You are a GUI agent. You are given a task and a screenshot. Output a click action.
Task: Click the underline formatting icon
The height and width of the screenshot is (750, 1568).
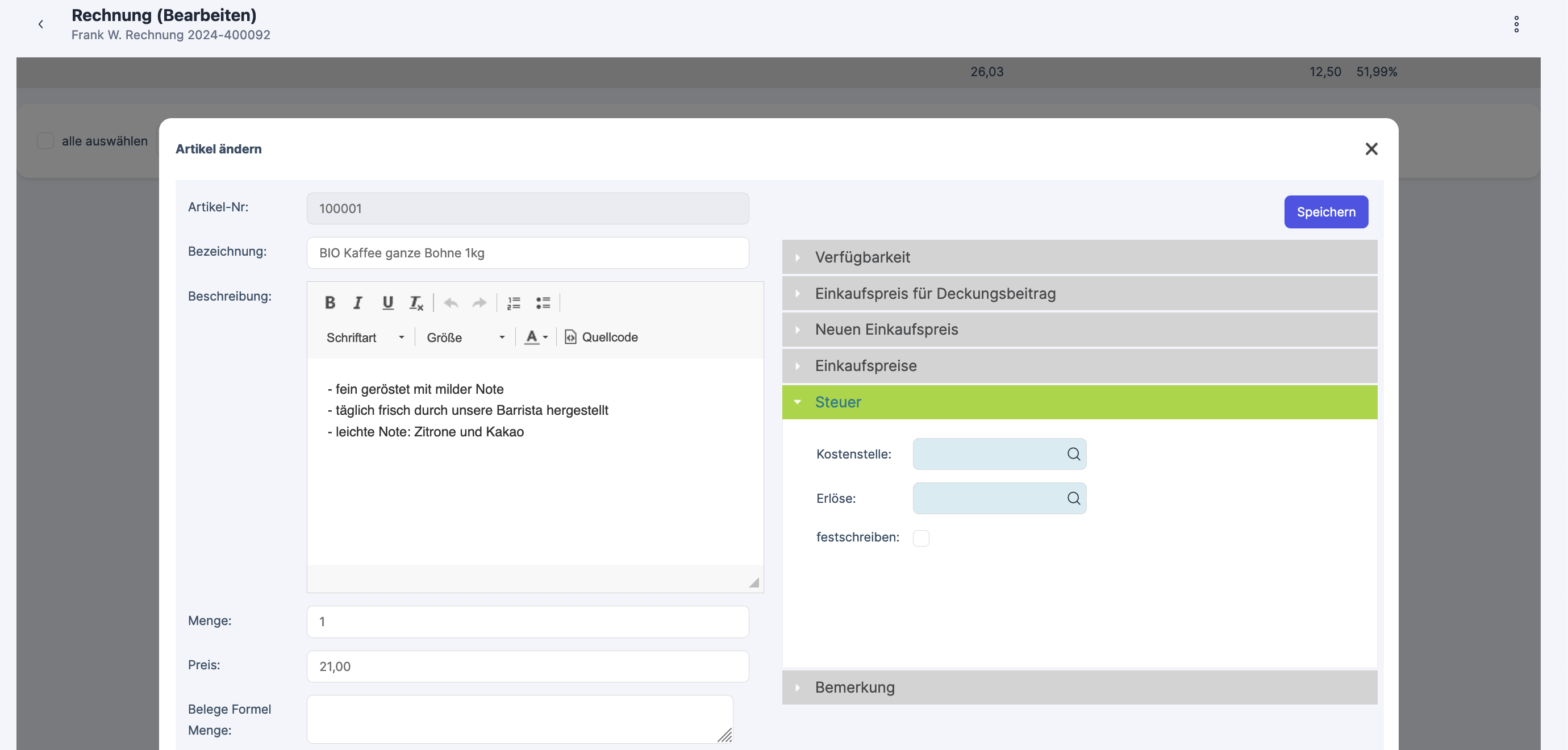pyautogui.click(x=387, y=302)
